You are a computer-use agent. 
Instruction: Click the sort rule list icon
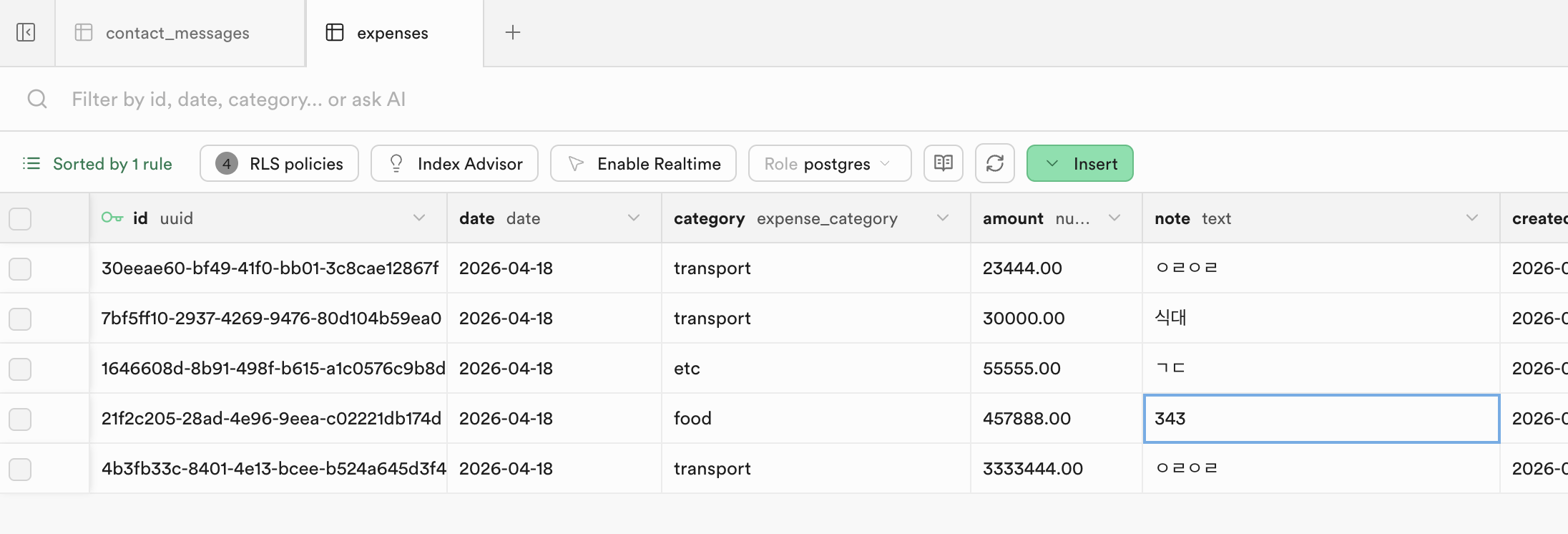tap(31, 163)
